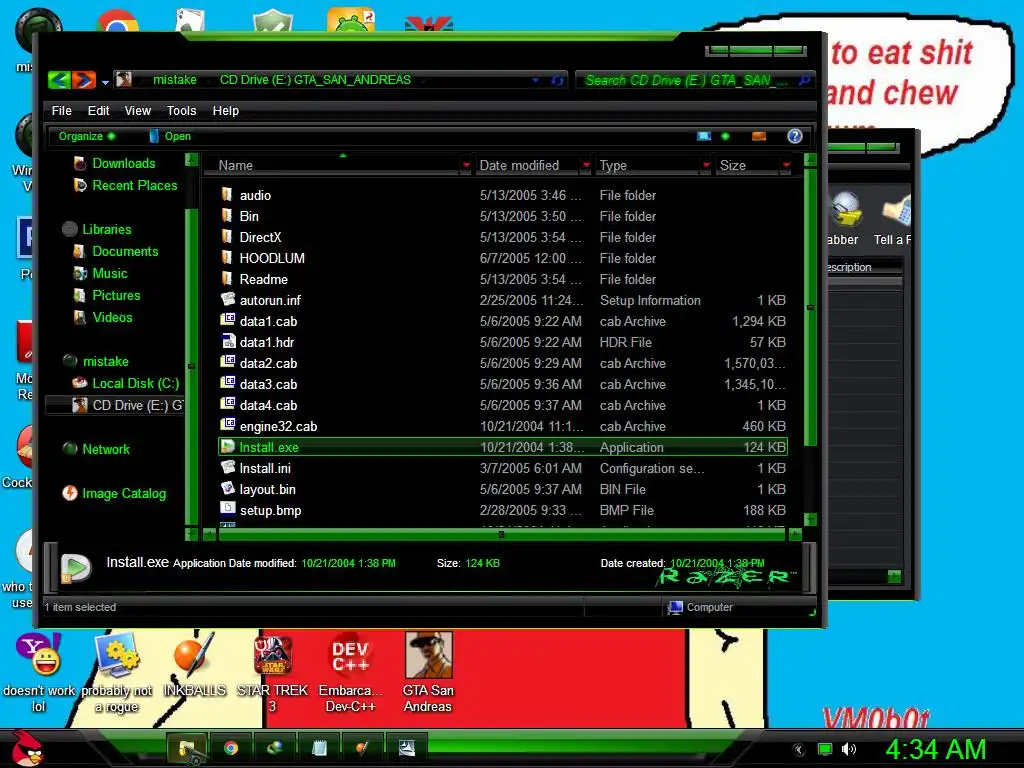Select the data1.cab archive icon
Image resolution: width=1024 pixels, height=768 pixels.
(228, 321)
